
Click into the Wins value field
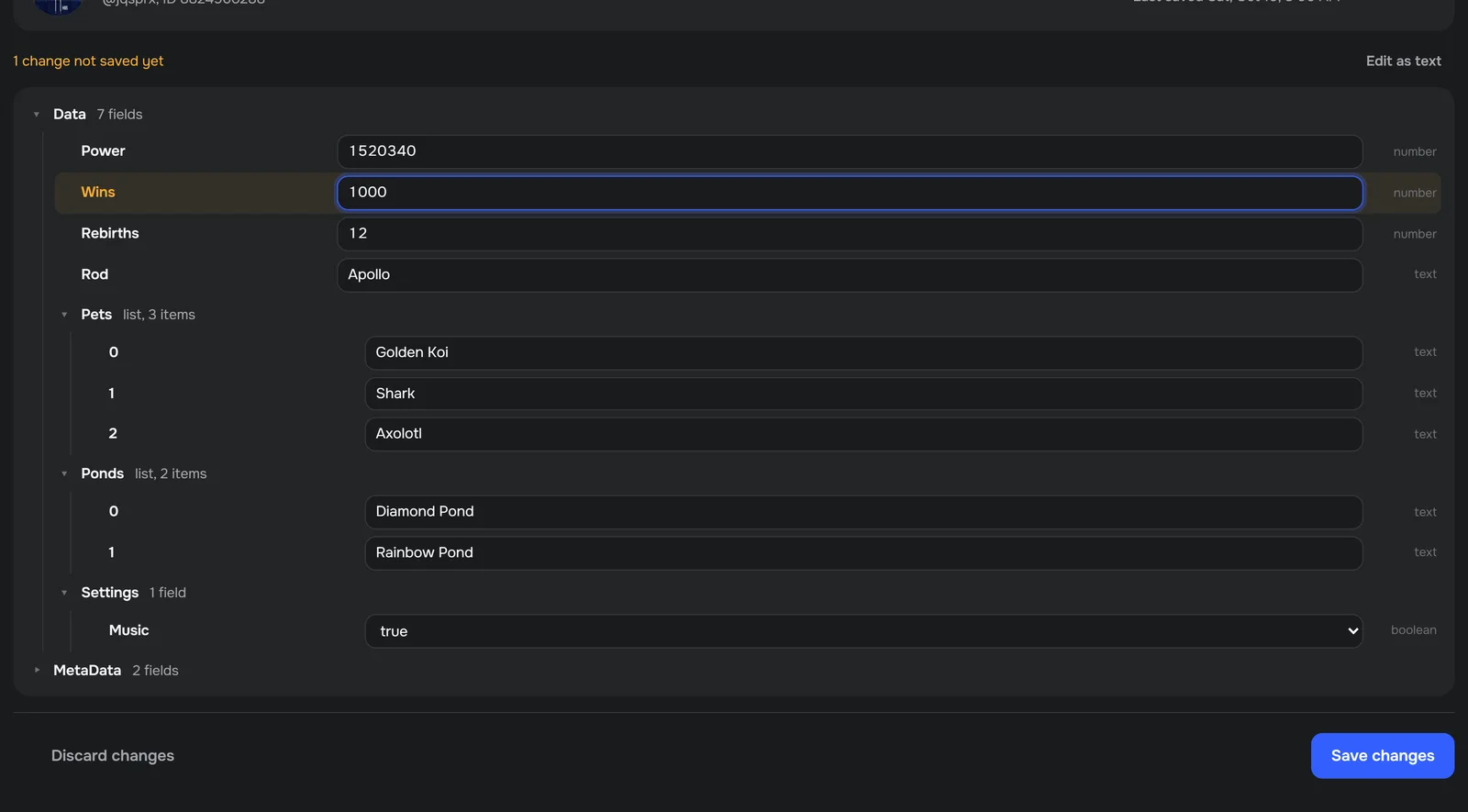pyautogui.click(x=850, y=193)
